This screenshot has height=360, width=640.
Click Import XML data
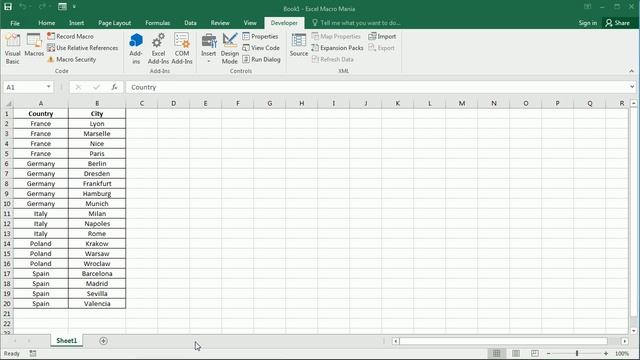point(382,36)
